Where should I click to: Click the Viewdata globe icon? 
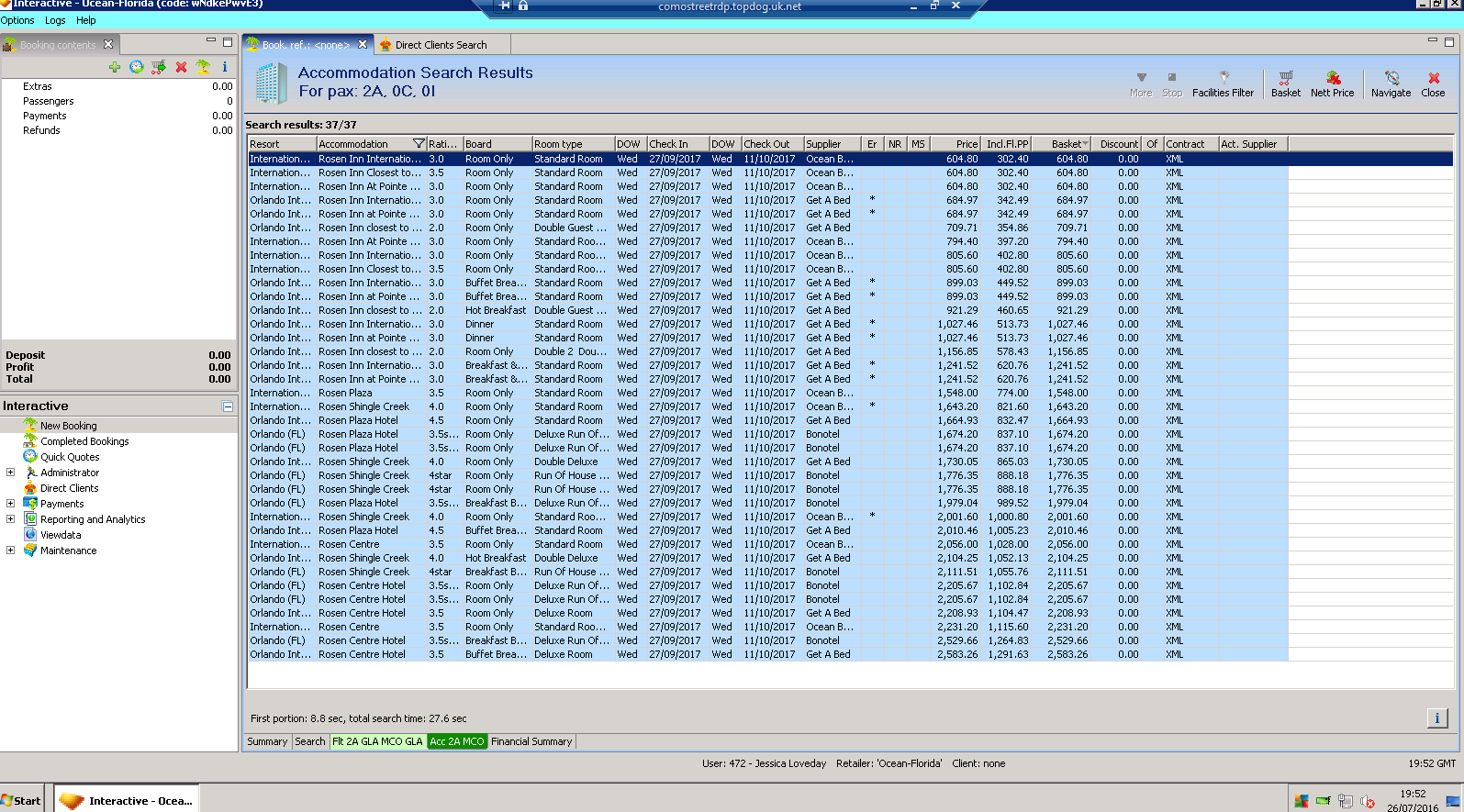pos(30,535)
